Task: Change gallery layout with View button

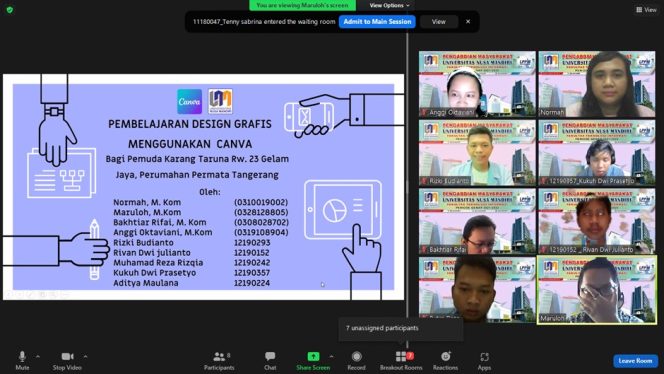Action: point(646,9)
